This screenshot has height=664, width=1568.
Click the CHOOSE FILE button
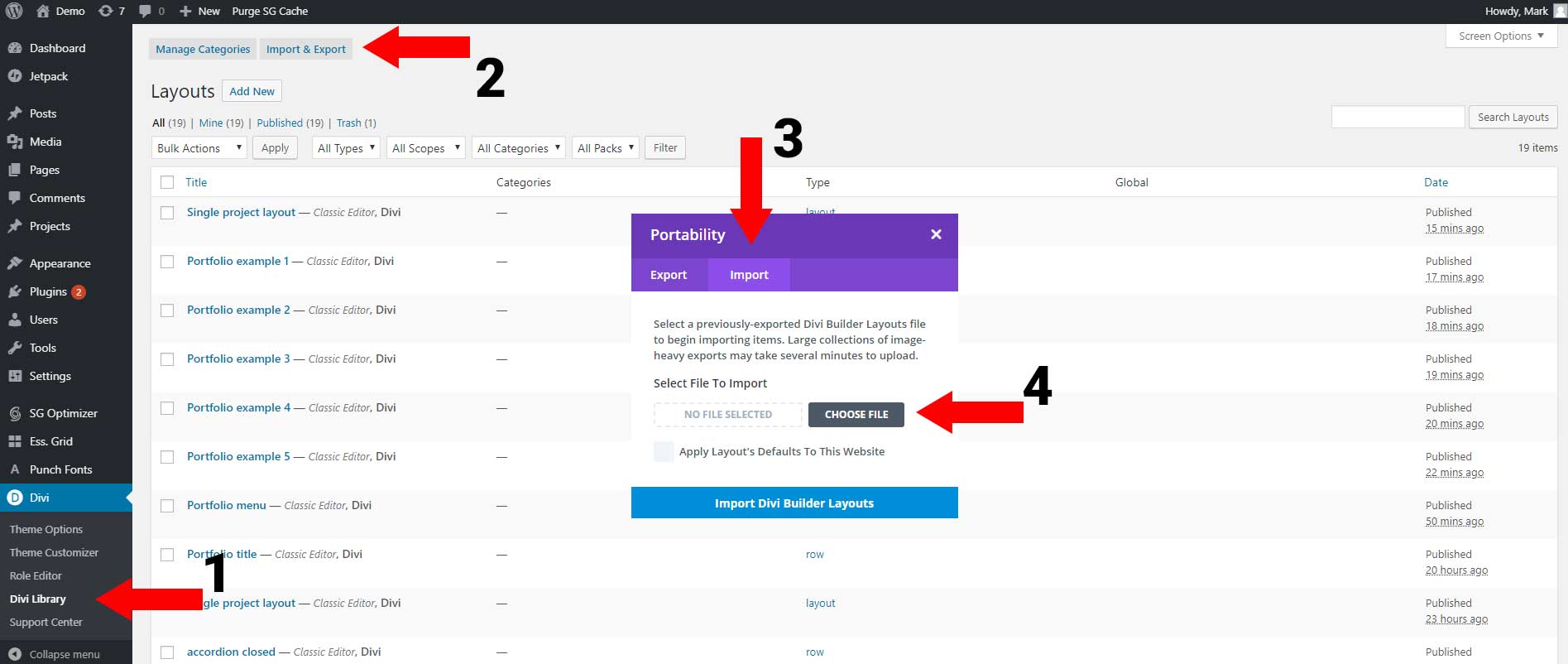point(856,414)
